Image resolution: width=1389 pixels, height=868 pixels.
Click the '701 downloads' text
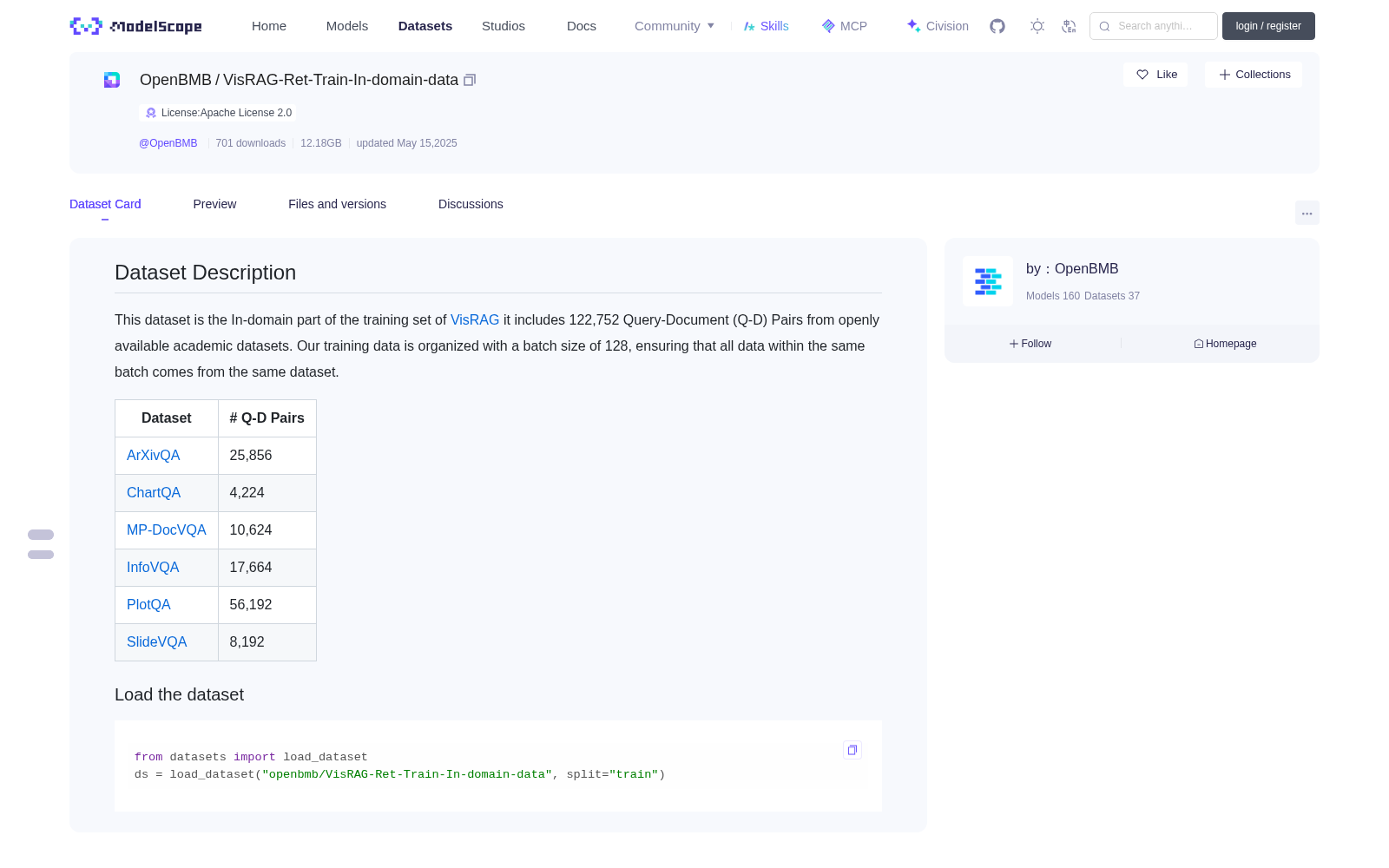pos(251,143)
